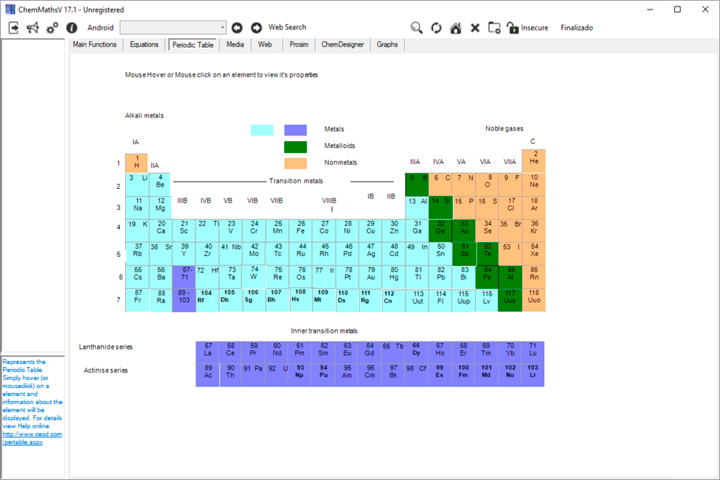Switch to the Graphs tab

tap(387, 45)
